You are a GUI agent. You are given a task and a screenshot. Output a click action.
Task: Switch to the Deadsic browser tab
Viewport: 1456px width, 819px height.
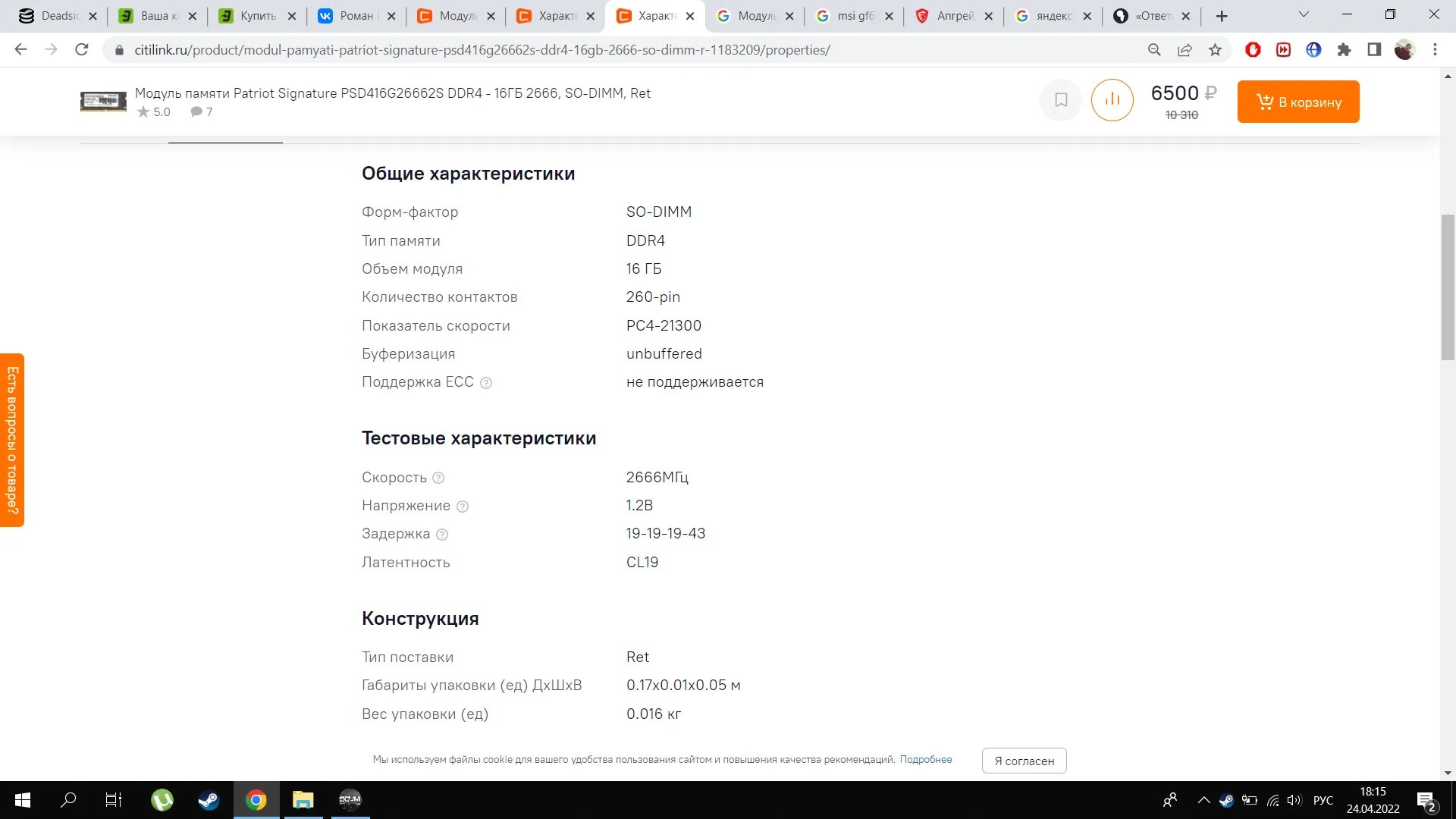pos(59,16)
